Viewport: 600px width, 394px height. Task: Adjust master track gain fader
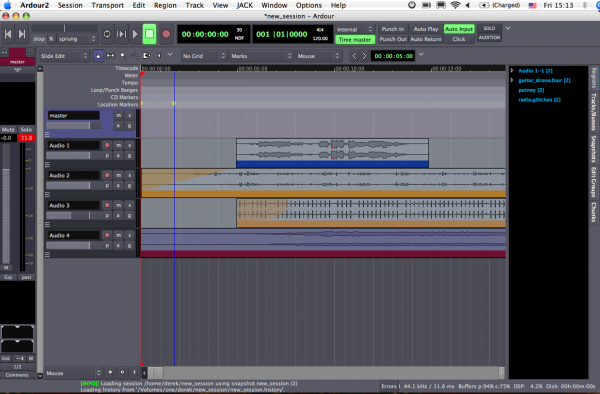click(73, 125)
